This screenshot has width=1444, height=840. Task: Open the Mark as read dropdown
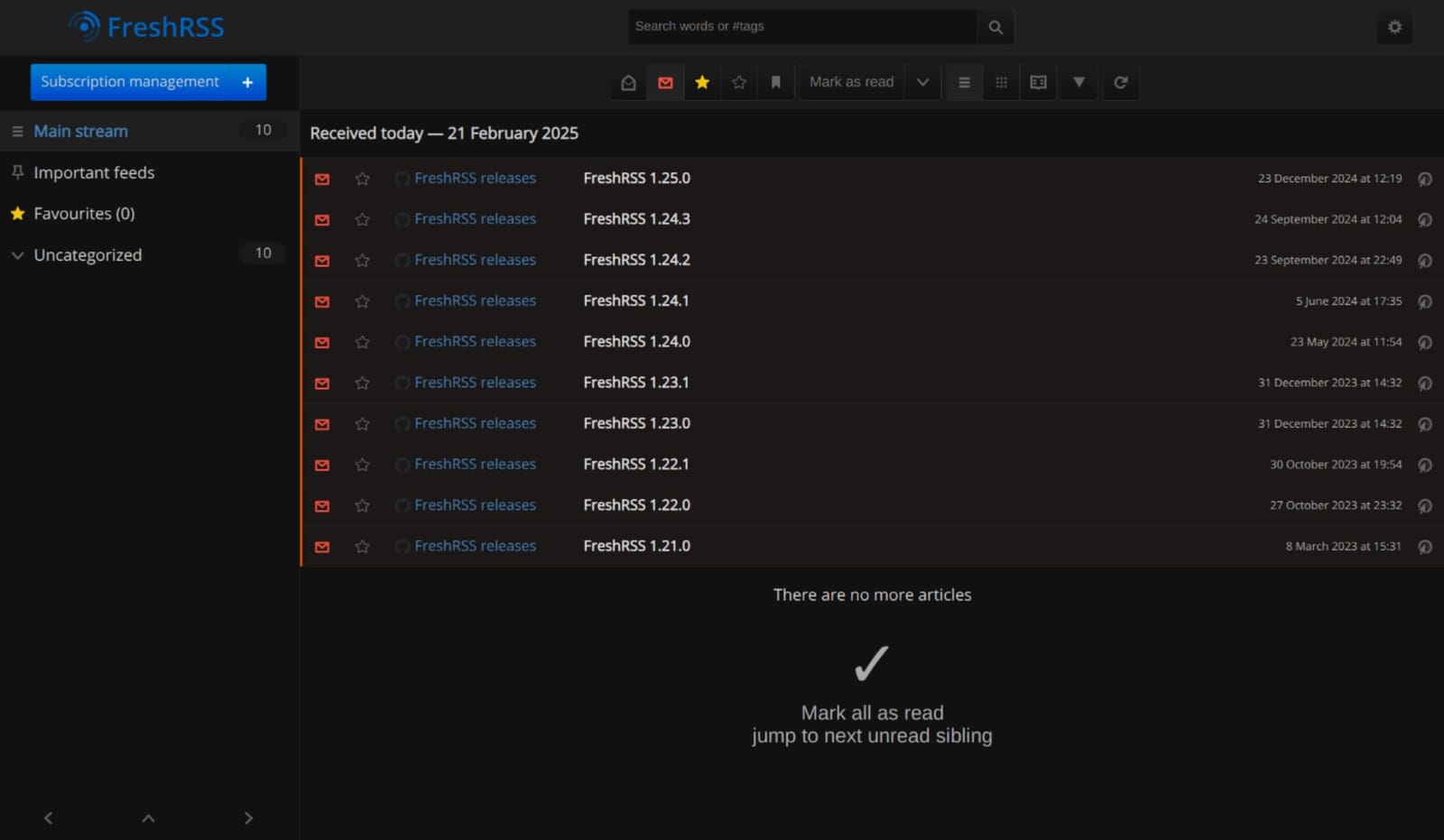coord(922,82)
